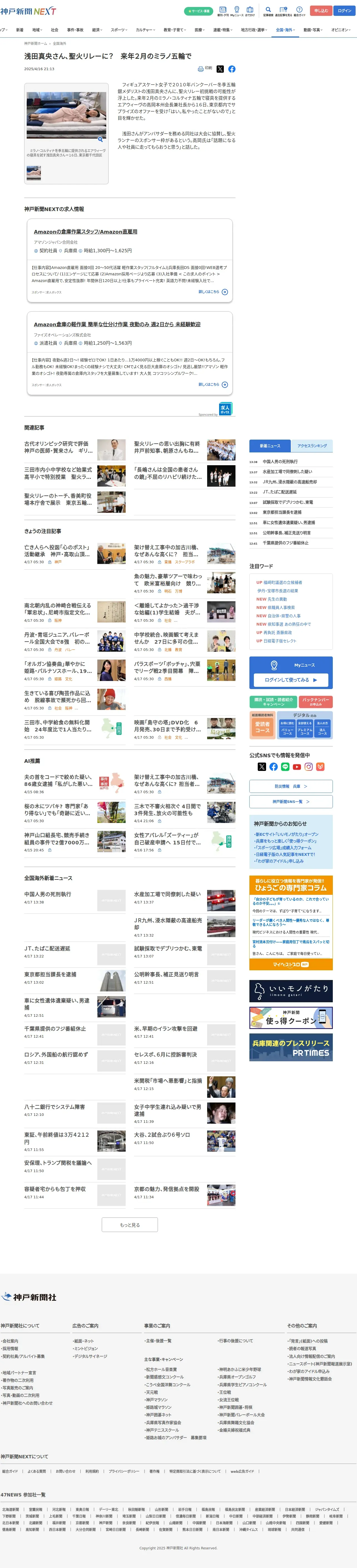The image size is (357, 1568).
Task: Enlarge the article photo using zoom icon
Action: 100,139
